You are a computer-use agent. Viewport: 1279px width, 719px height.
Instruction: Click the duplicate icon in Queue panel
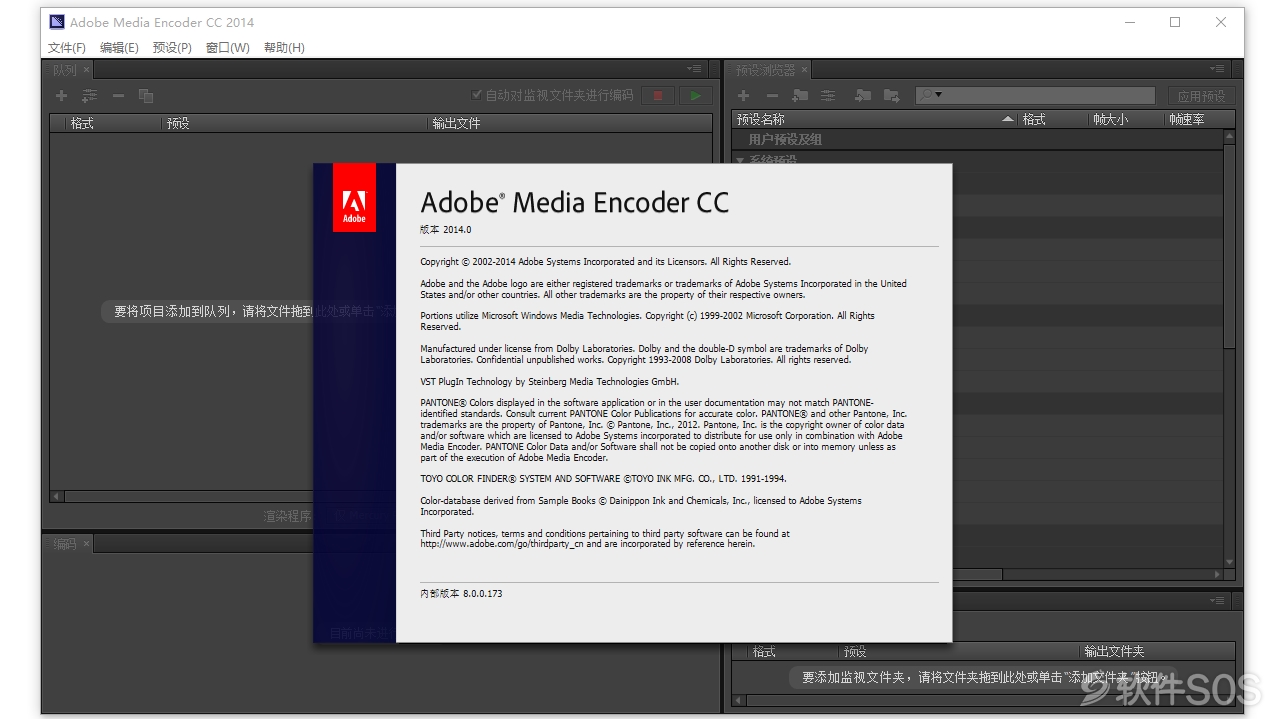coord(146,96)
